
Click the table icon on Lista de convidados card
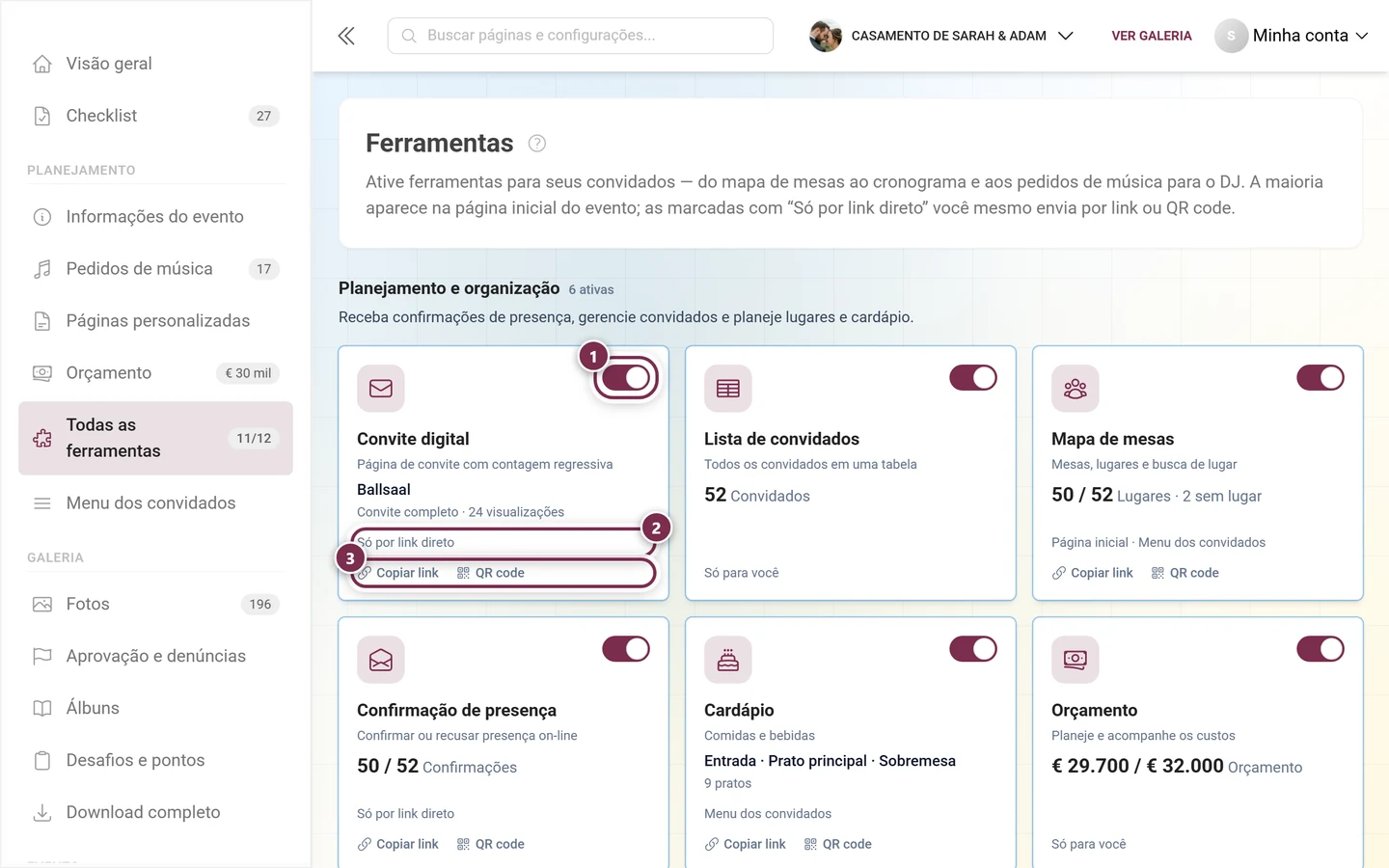(728, 389)
